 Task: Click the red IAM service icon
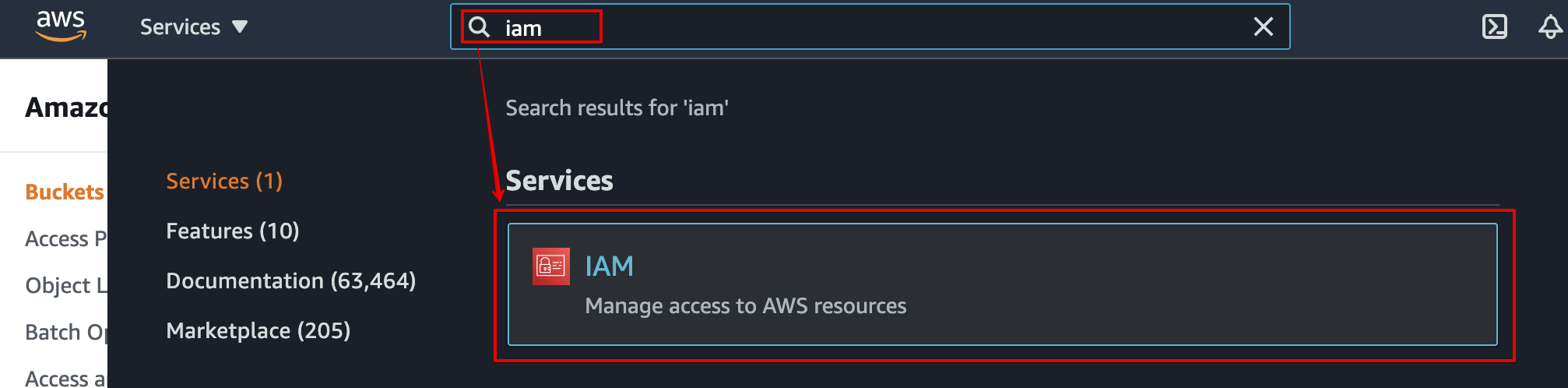[550, 266]
